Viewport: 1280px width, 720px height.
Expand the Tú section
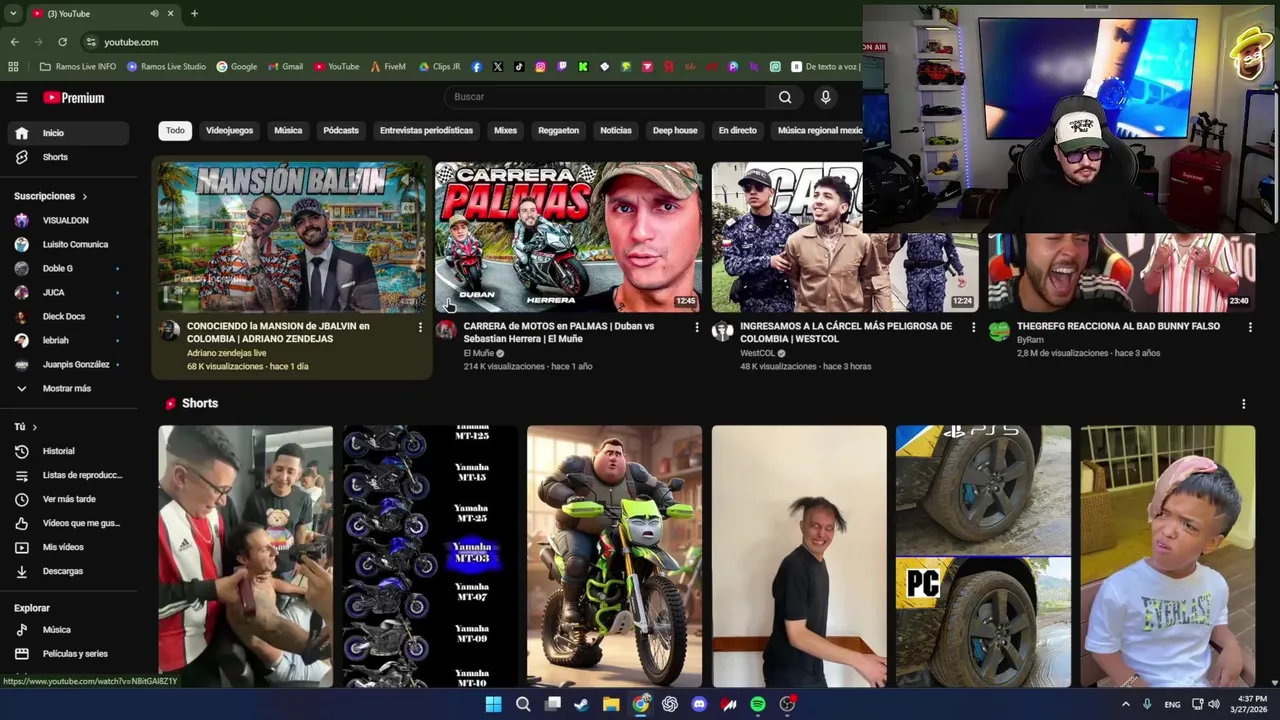tap(25, 427)
